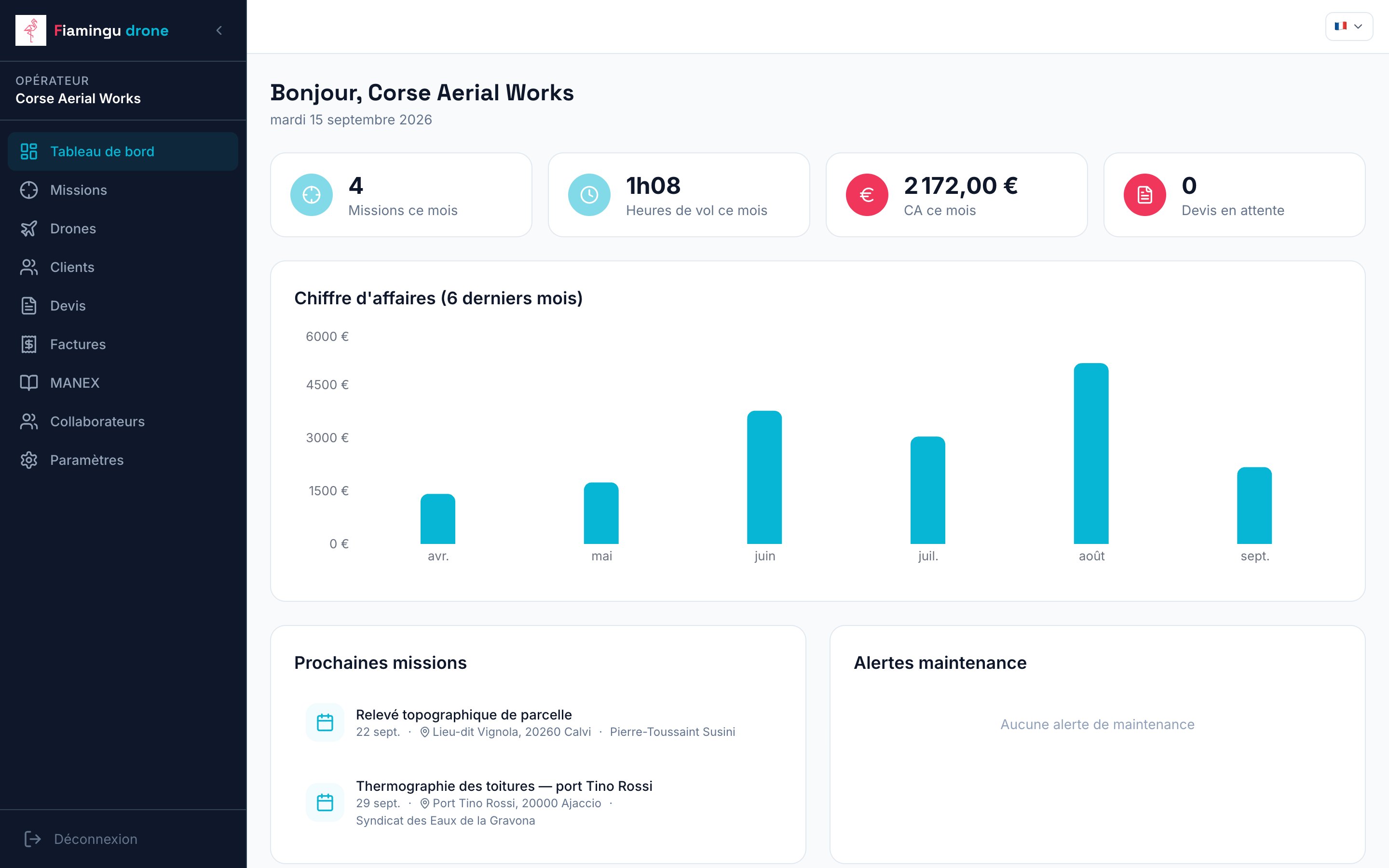Click the Paramètres gear icon
This screenshot has width=1389, height=868.
29,460
